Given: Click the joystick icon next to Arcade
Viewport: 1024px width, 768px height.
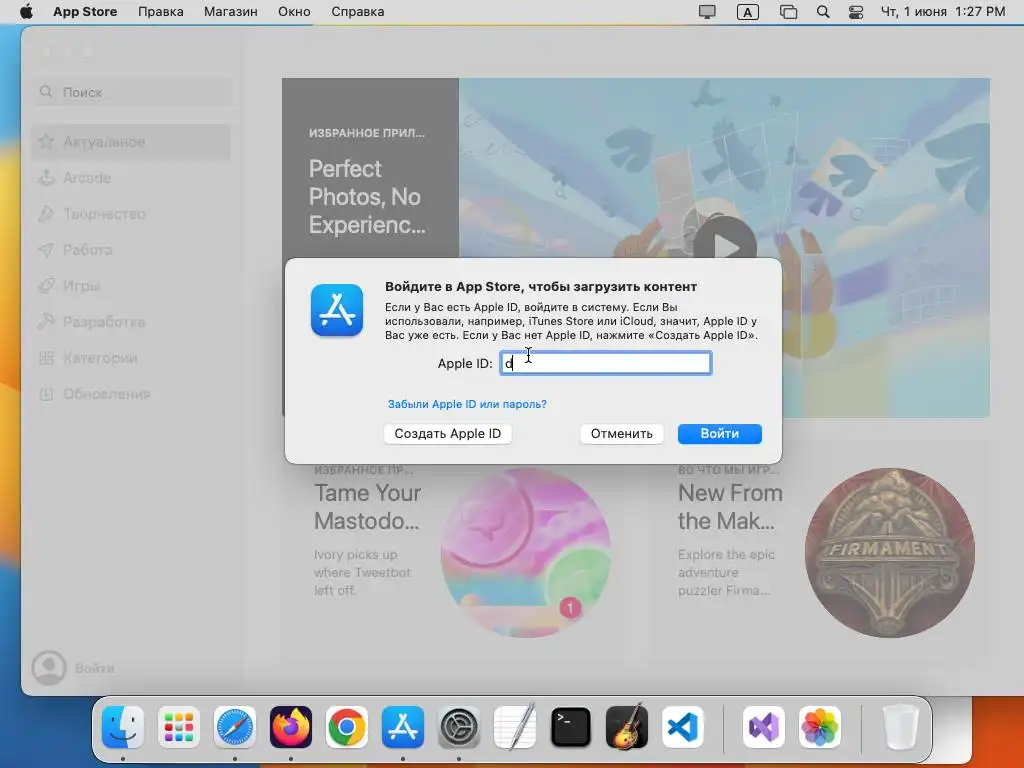Looking at the screenshot, I should [46, 177].
